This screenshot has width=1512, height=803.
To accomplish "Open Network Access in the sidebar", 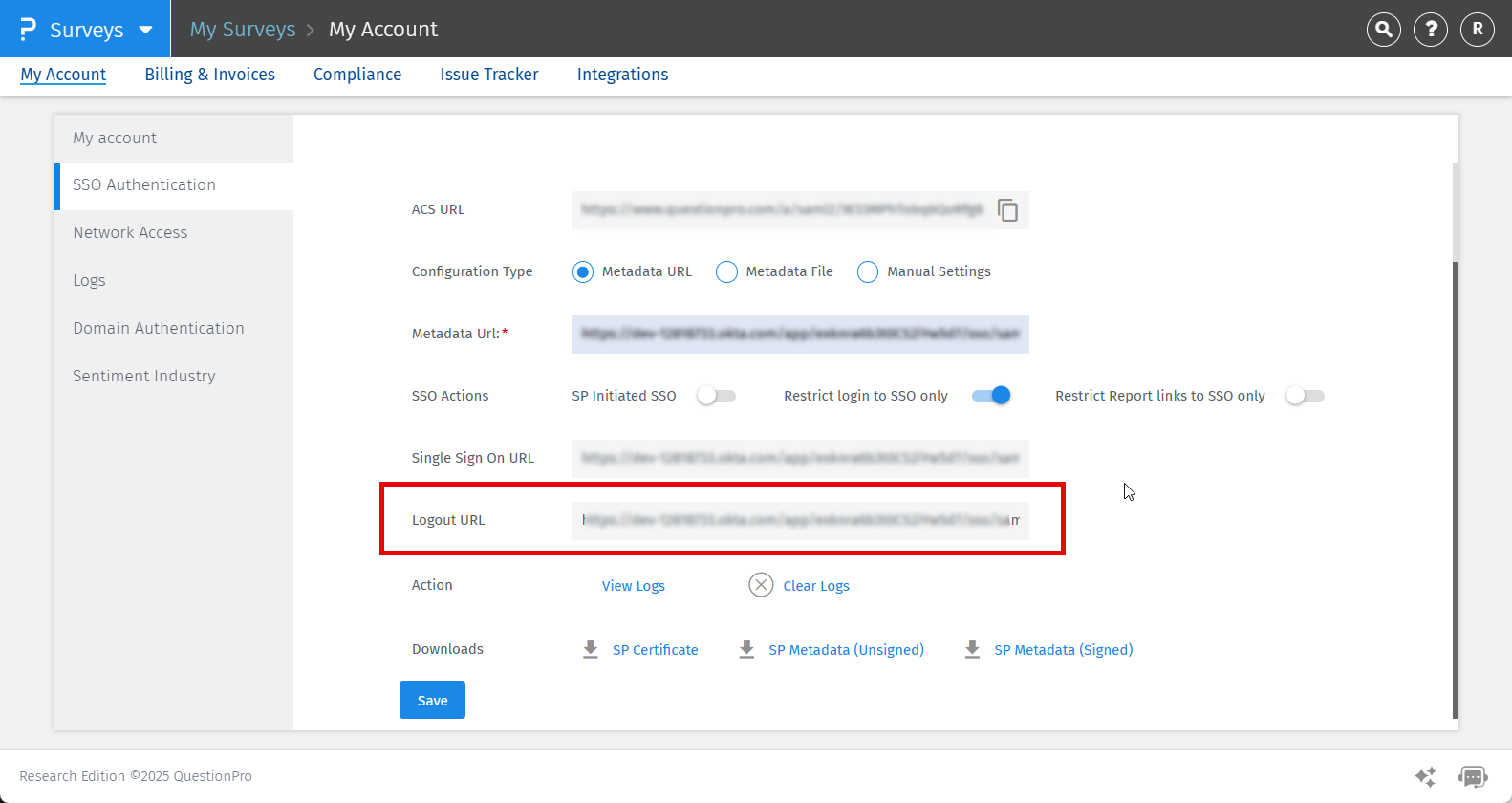I will (130, 233).
